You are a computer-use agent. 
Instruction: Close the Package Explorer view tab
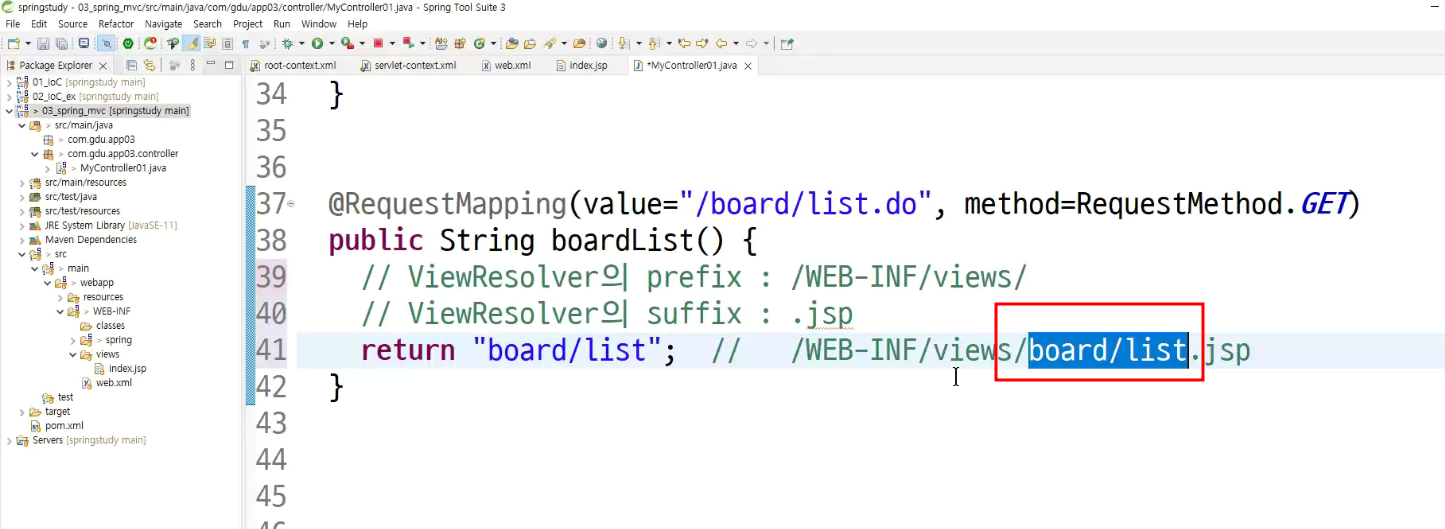coord(102,66)
